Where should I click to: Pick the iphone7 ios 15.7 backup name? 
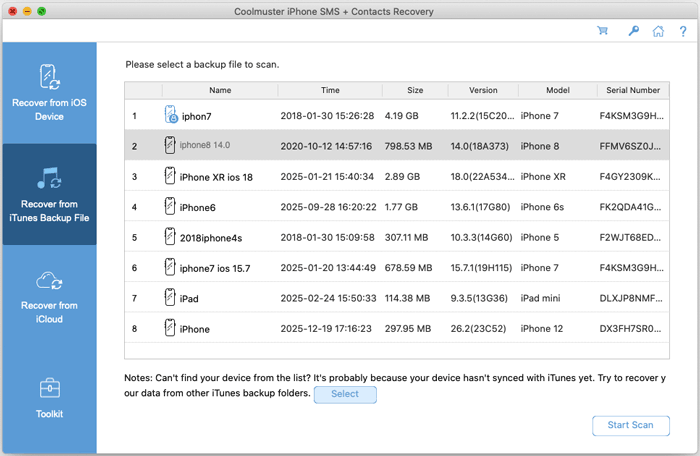pos(215,268)
